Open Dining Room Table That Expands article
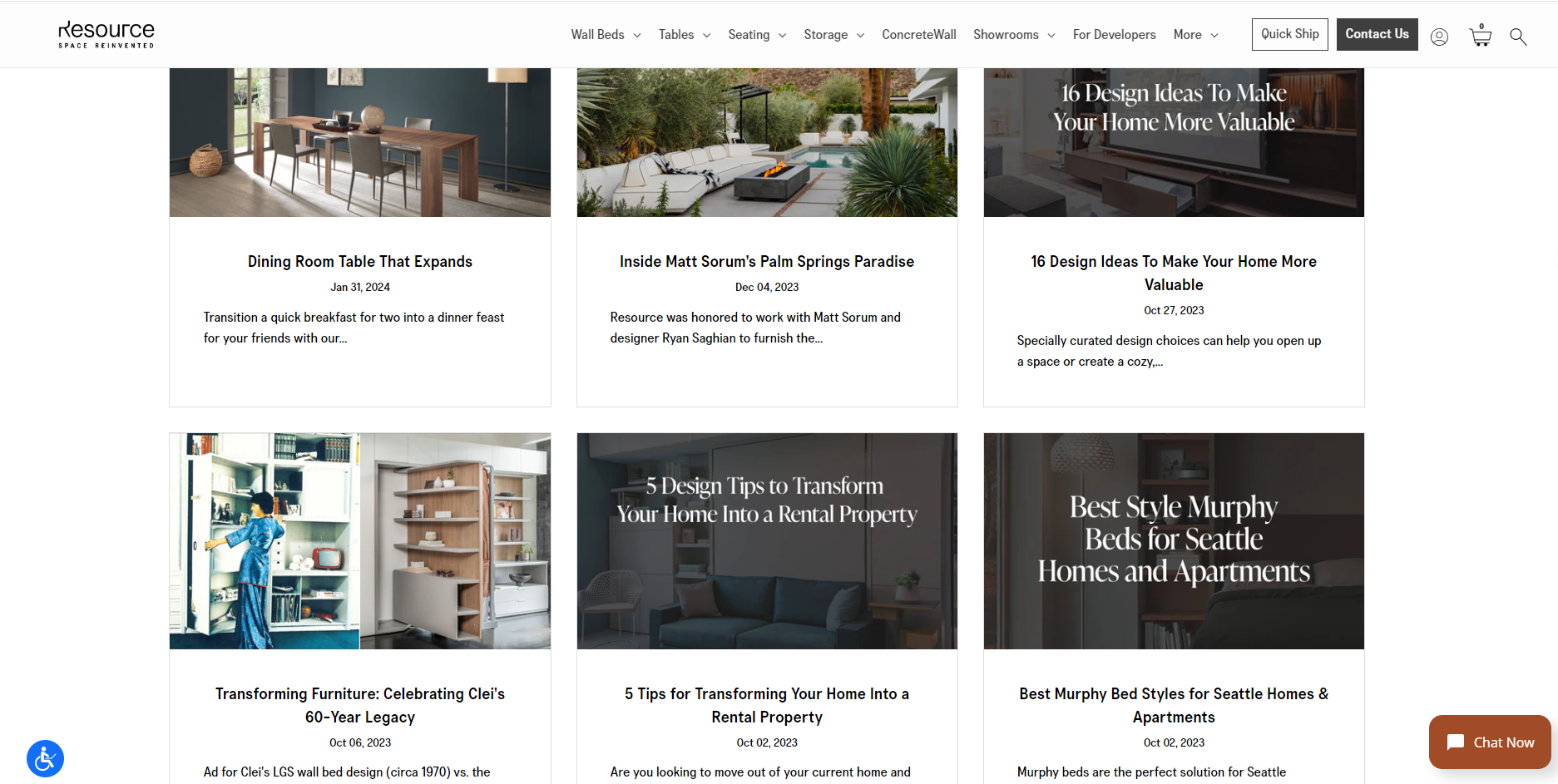Viewport: 1558px width, 784px height. click(359, 262)
